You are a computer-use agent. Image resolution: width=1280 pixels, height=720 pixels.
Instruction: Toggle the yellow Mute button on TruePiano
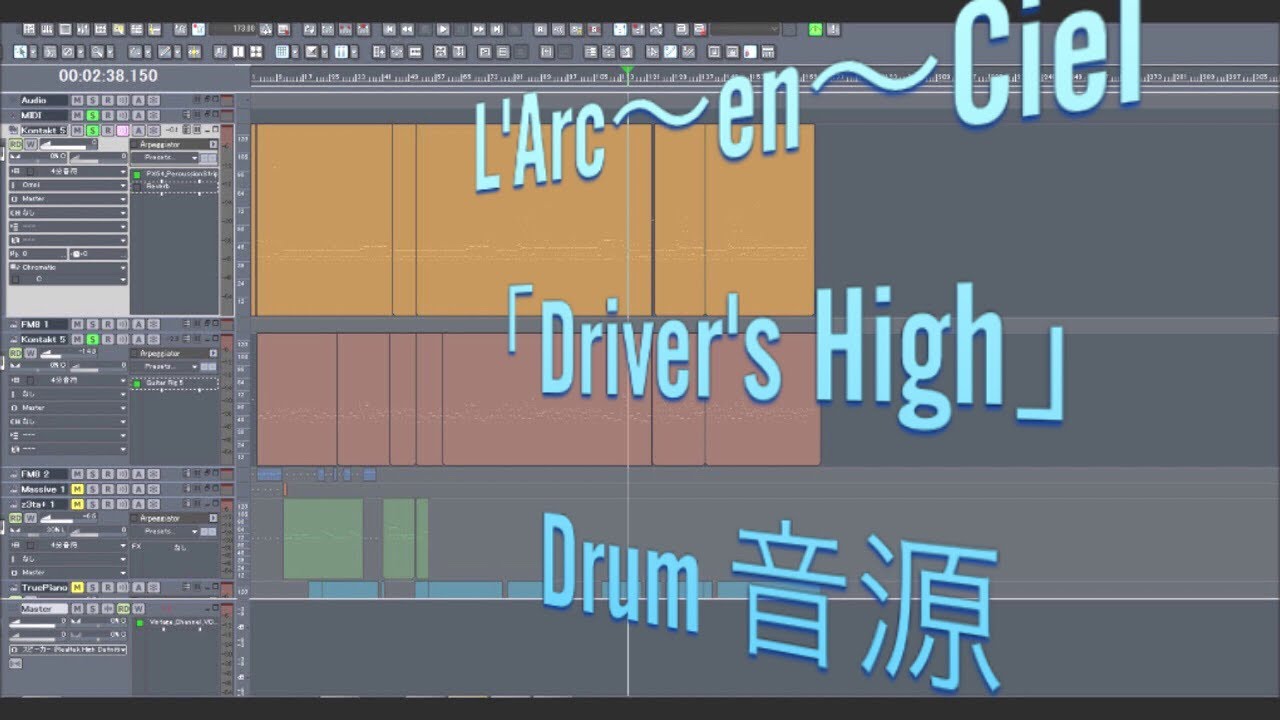77,587
